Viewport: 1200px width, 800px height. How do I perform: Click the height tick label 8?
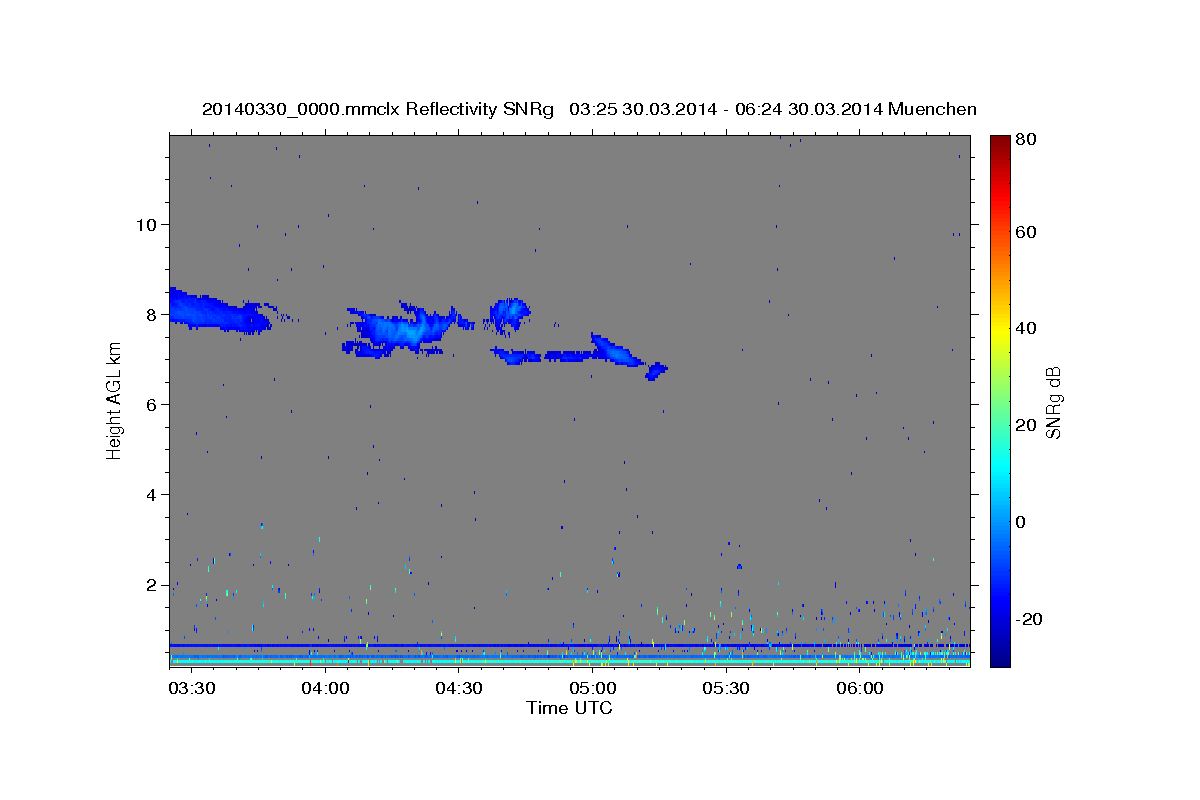(x=151, y=314)
